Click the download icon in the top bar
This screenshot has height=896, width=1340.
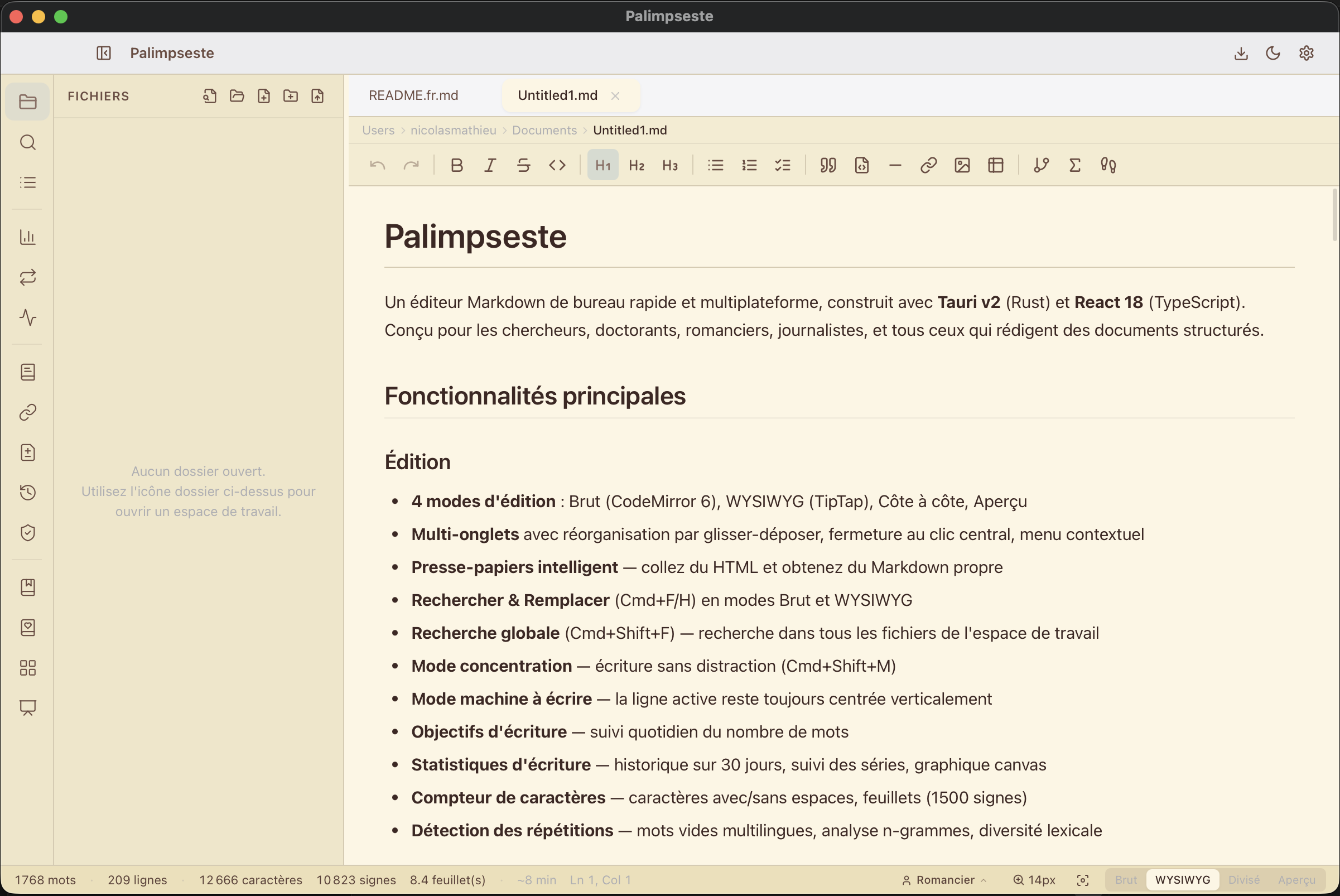[1241, 53]
